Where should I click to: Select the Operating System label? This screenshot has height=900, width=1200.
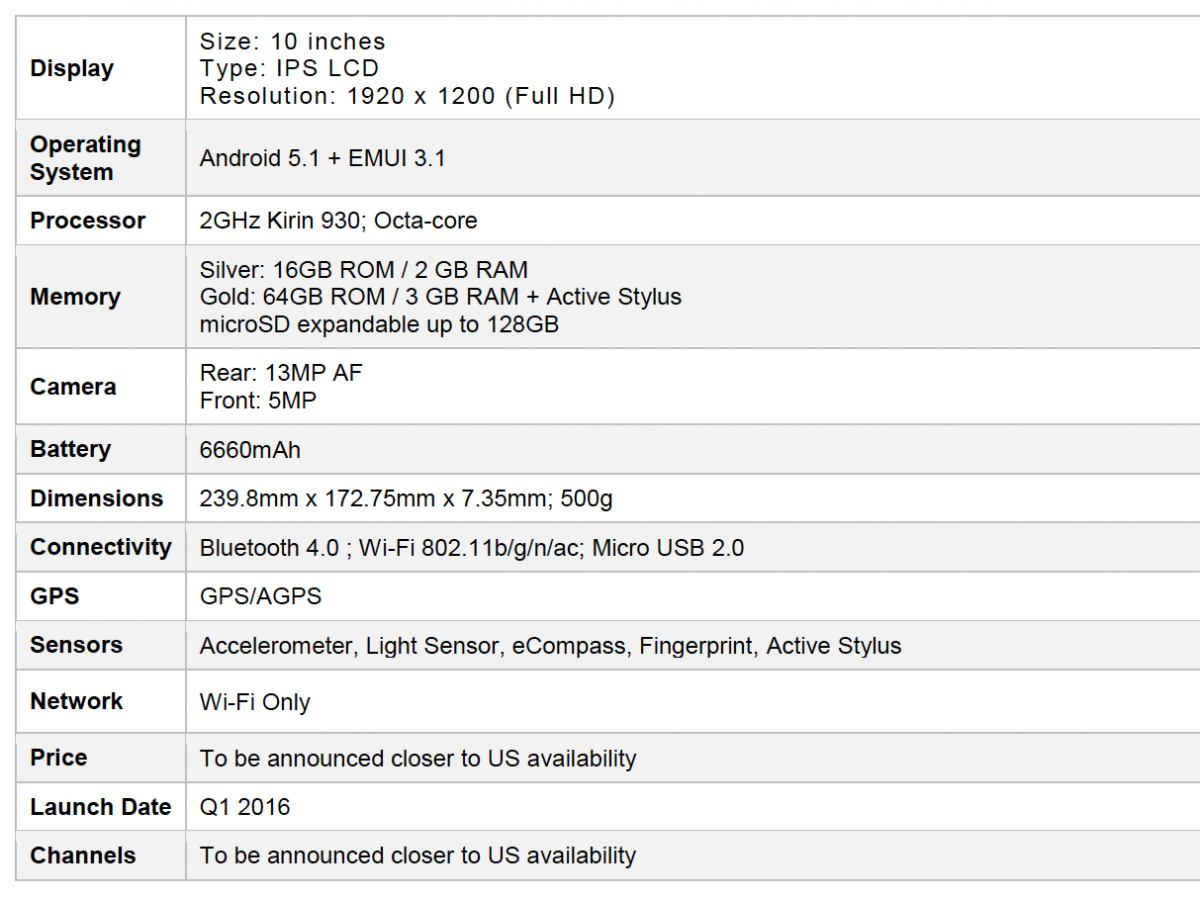(x=85, y=158)
